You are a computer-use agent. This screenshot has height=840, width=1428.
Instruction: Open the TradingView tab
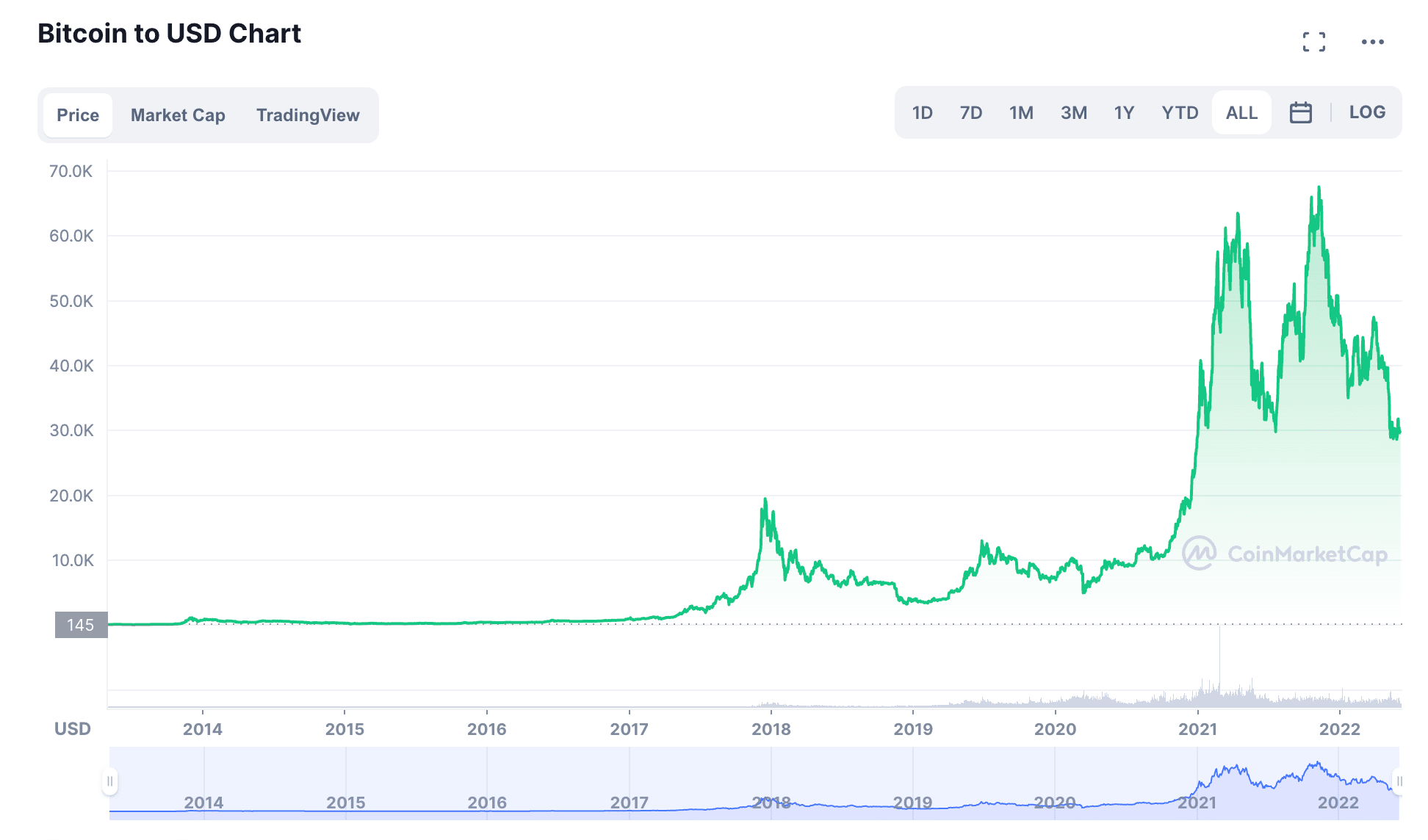point(308,115)
